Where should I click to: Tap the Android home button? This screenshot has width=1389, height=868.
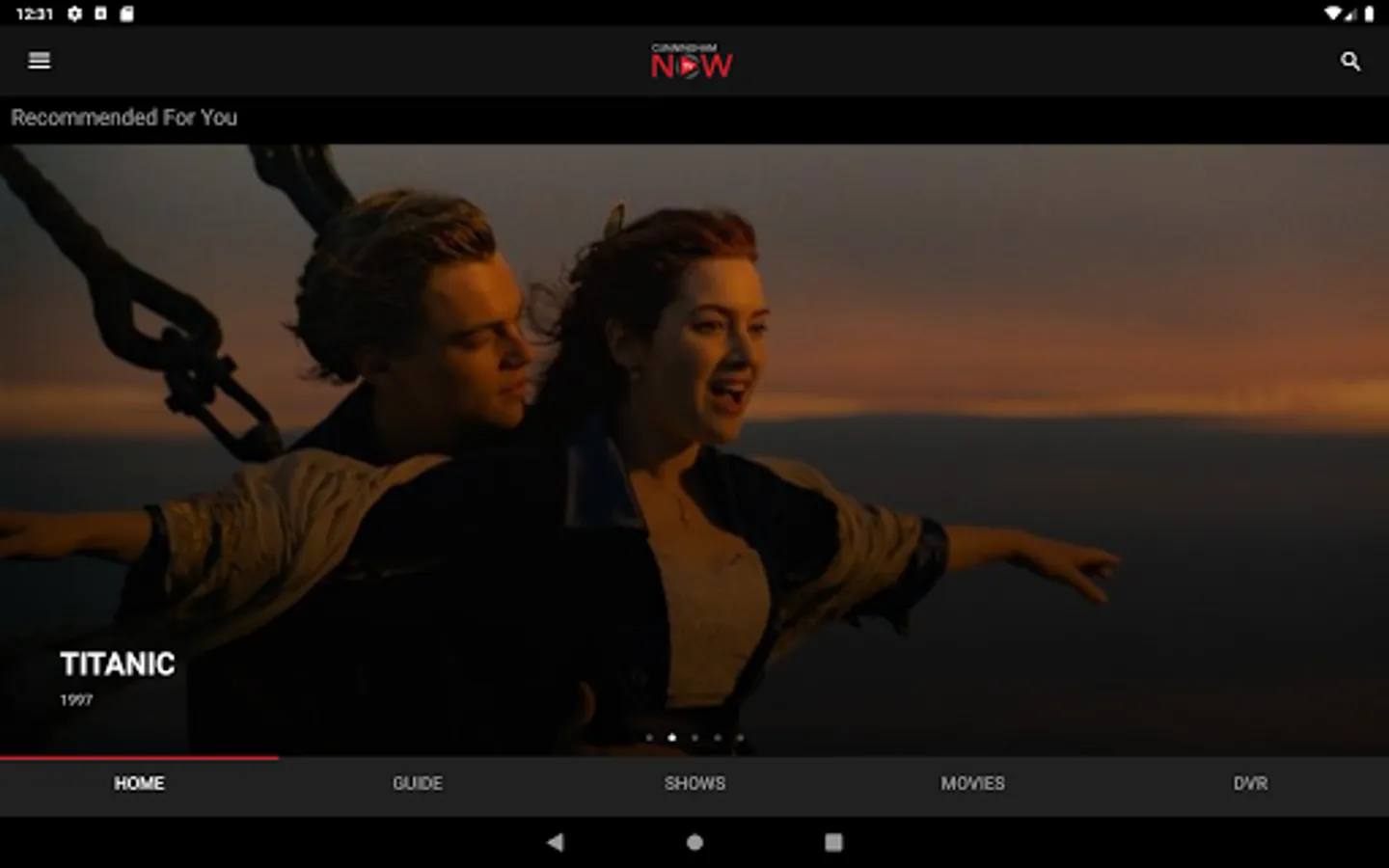(694, 843)
